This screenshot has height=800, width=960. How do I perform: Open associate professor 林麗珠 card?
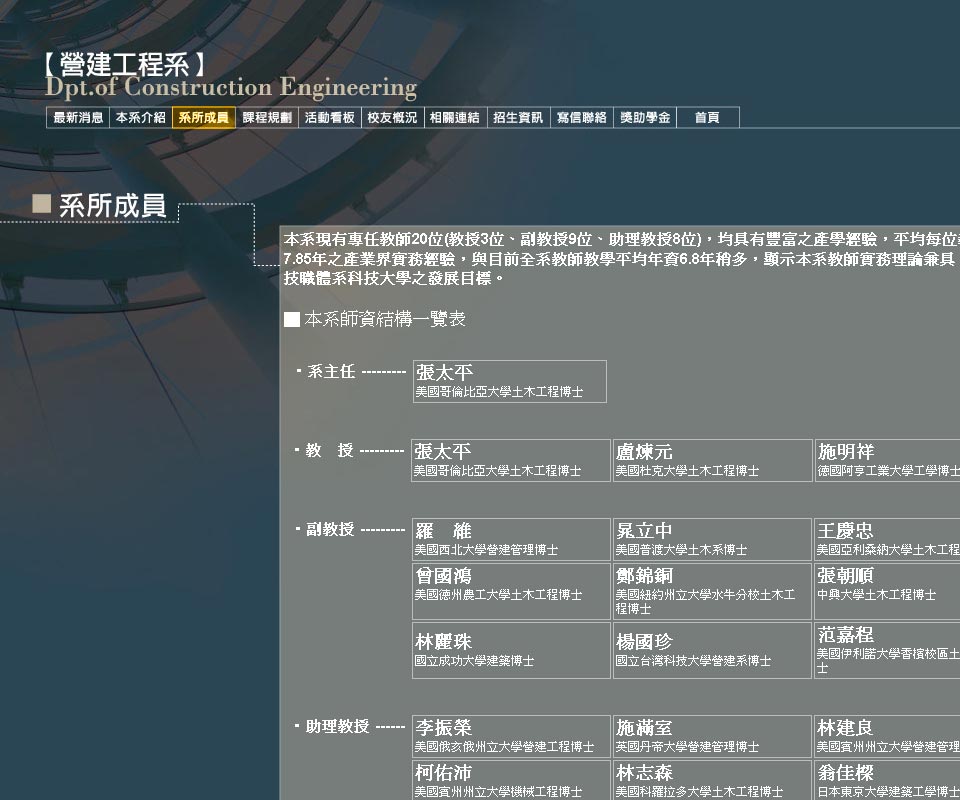click(511, 650)
